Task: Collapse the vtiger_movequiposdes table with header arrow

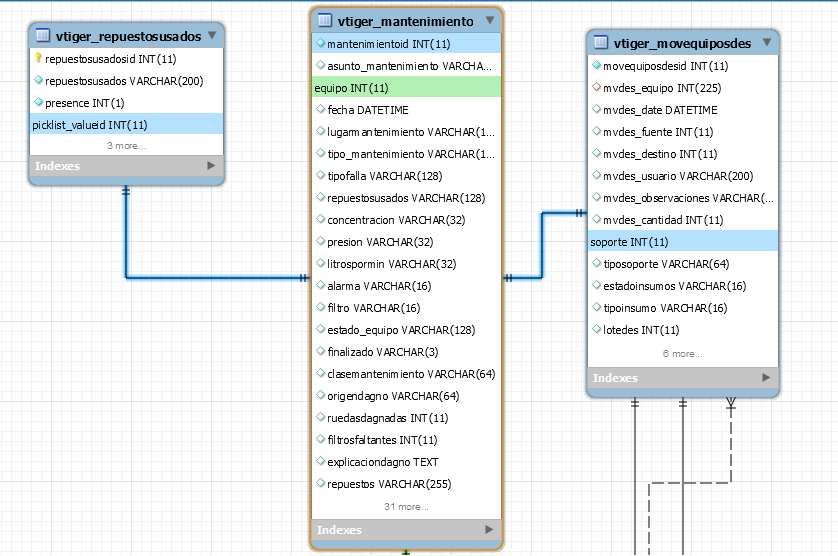Action: click(767, 42)
